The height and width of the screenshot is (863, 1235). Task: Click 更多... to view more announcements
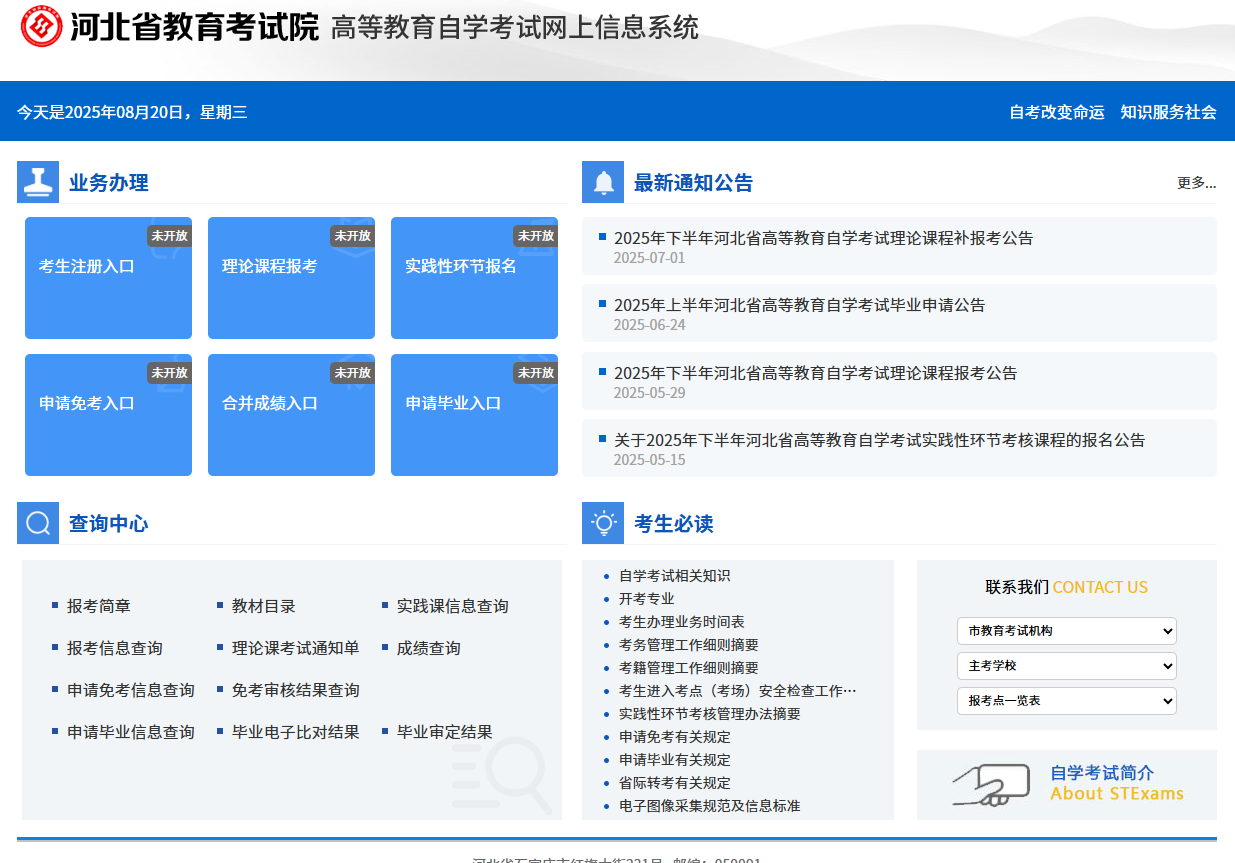click(x=1196, y=182)
